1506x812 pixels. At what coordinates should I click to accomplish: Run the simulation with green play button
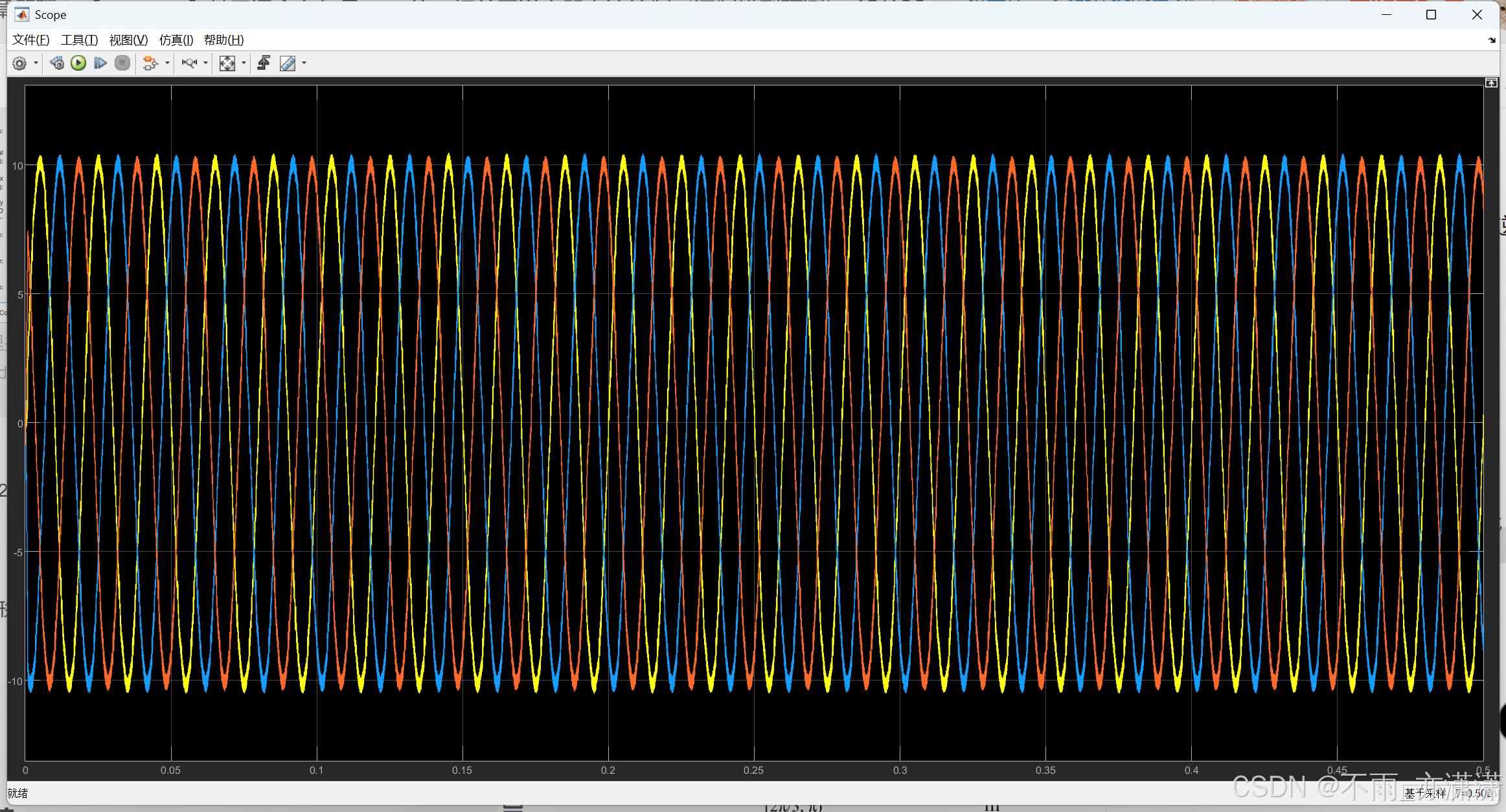pos(78,63)
